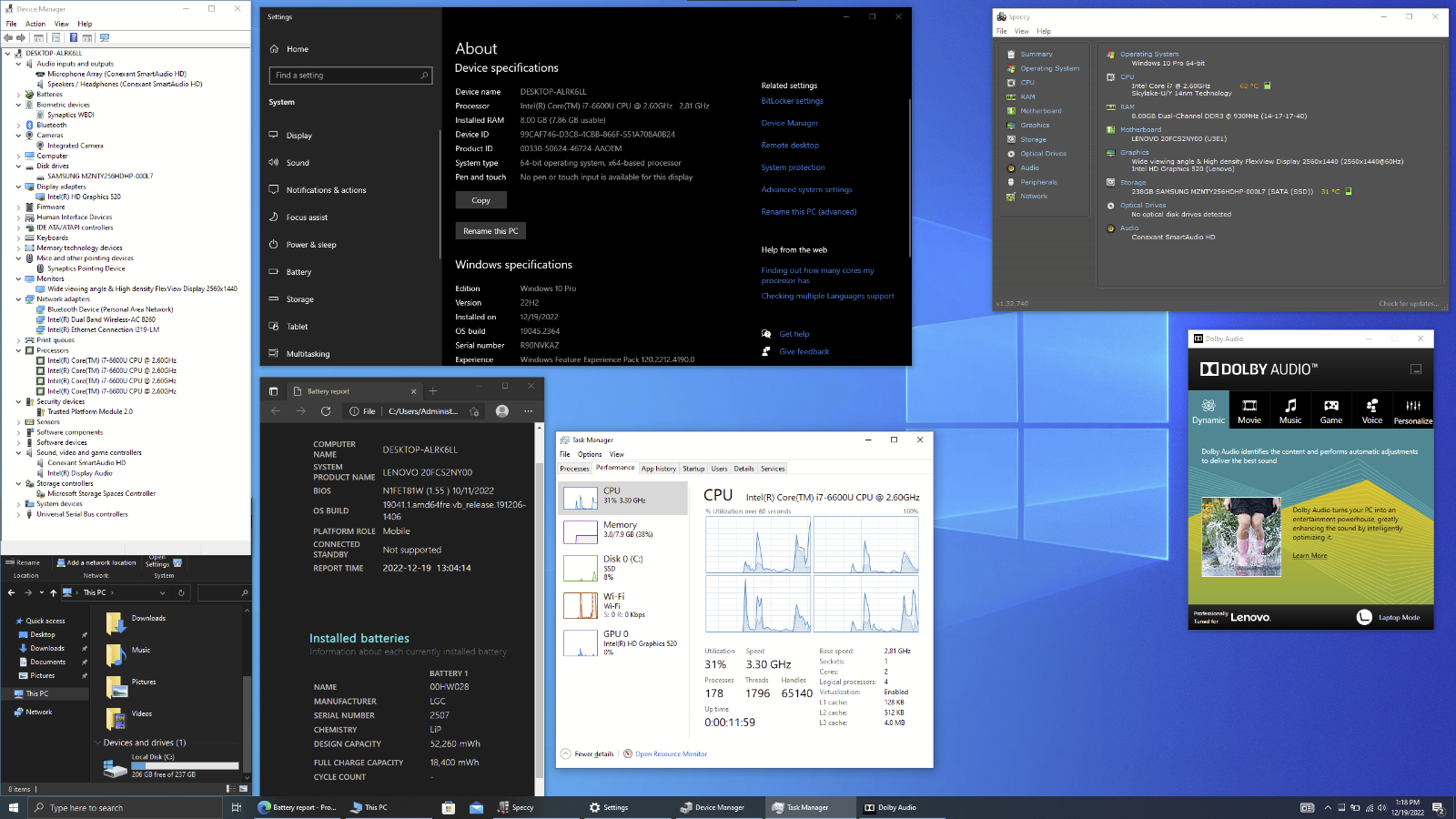Collapse the Processors node in Device Manager
Screen dimensions: 1456x819
point(18,350)
